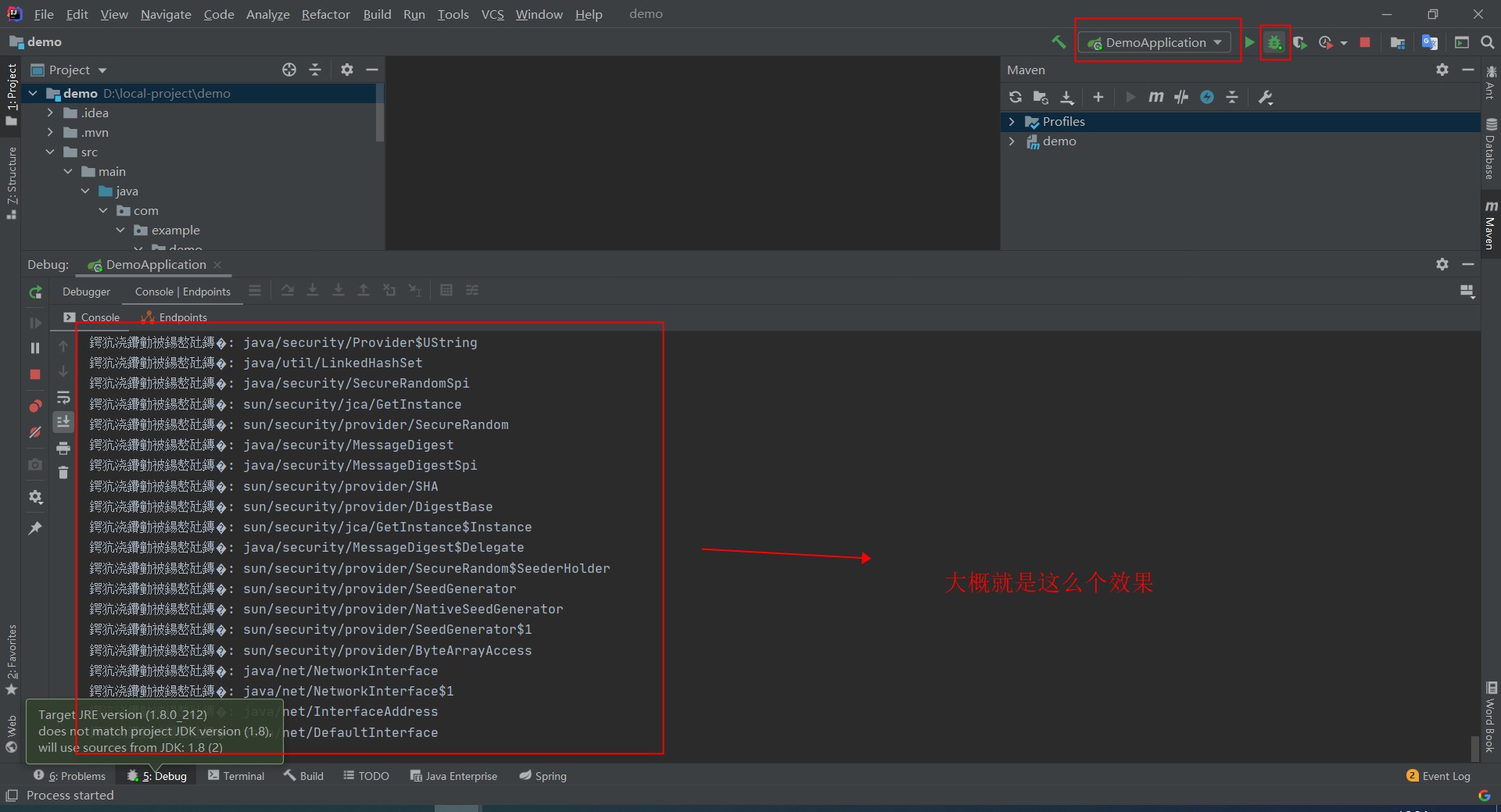Collapse the java folder node
The width and height of the screenshot is (1501, 812).
tap(85, 191)
